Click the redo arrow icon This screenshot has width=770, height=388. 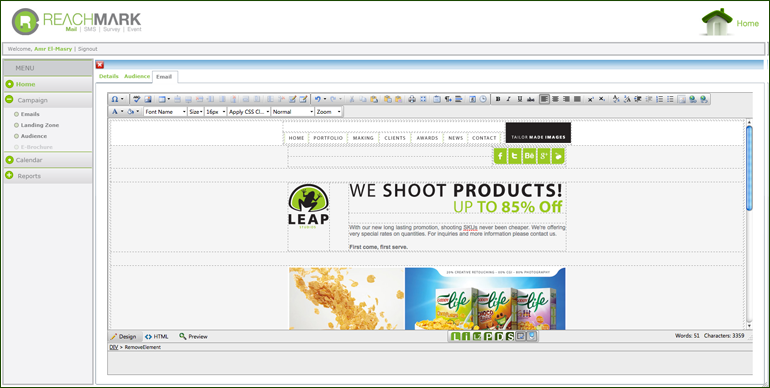tap(333, 99)
